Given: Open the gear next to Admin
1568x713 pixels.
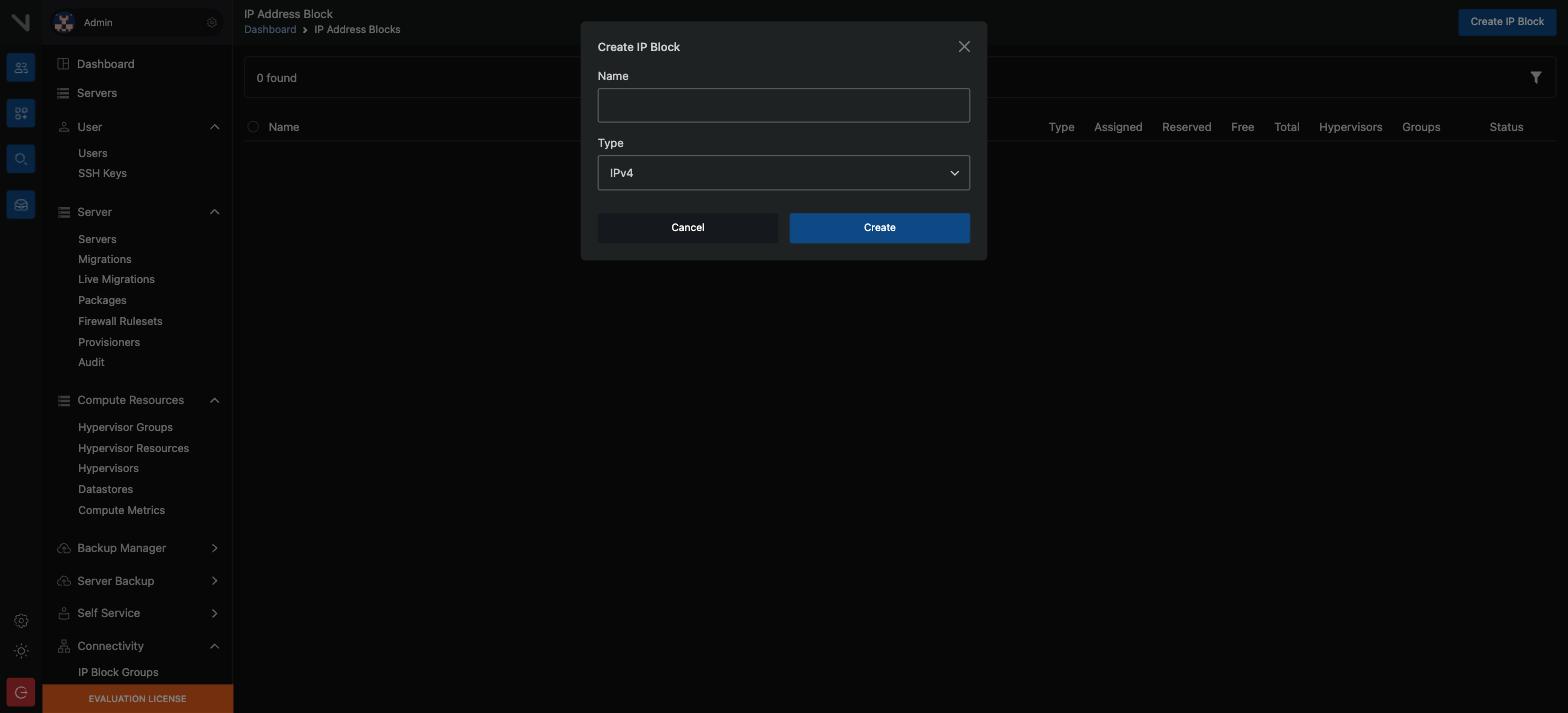Looking at the screenshot, I should click(211, 22).
